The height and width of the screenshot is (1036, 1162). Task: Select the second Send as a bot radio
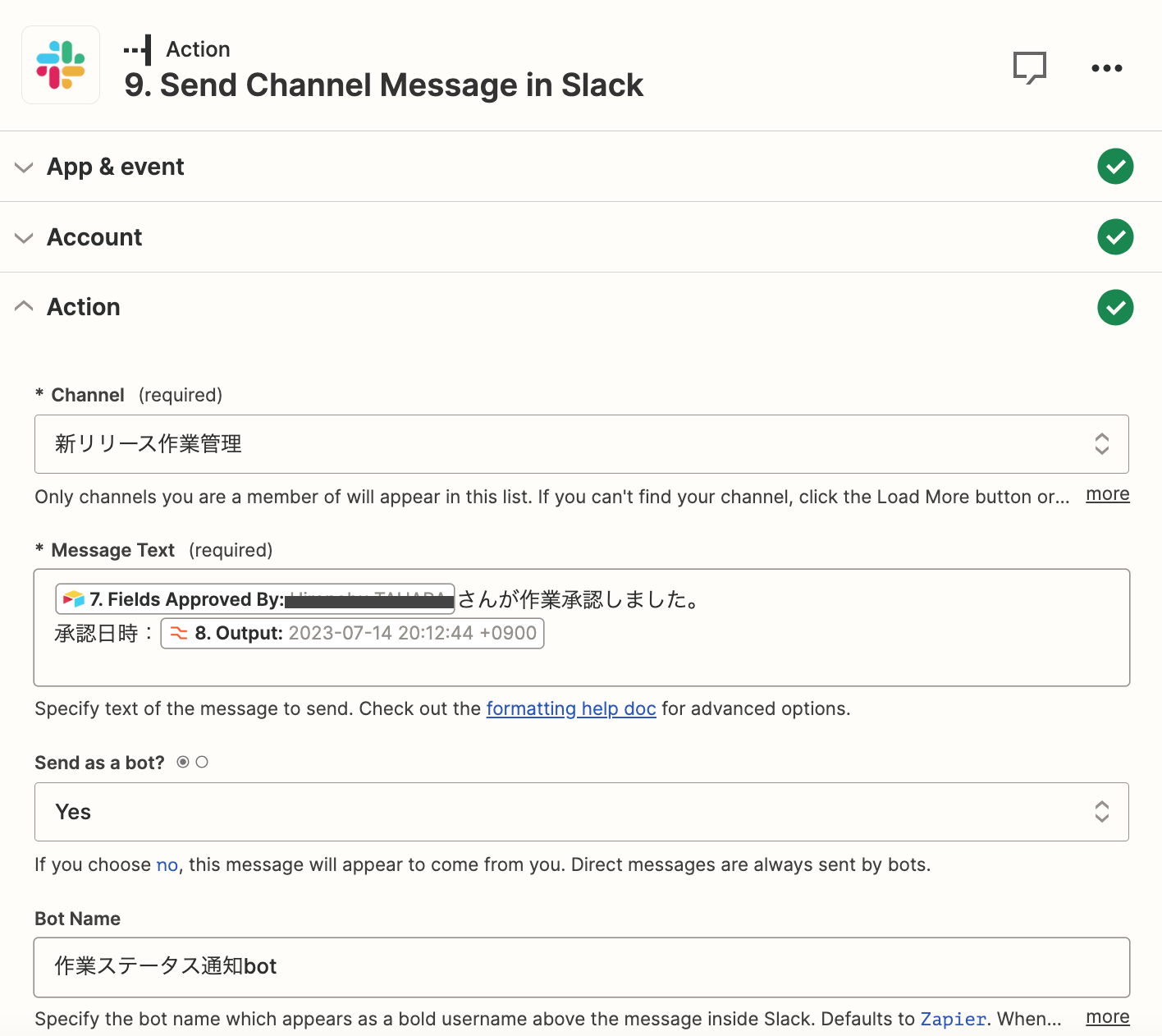(202, 763)
